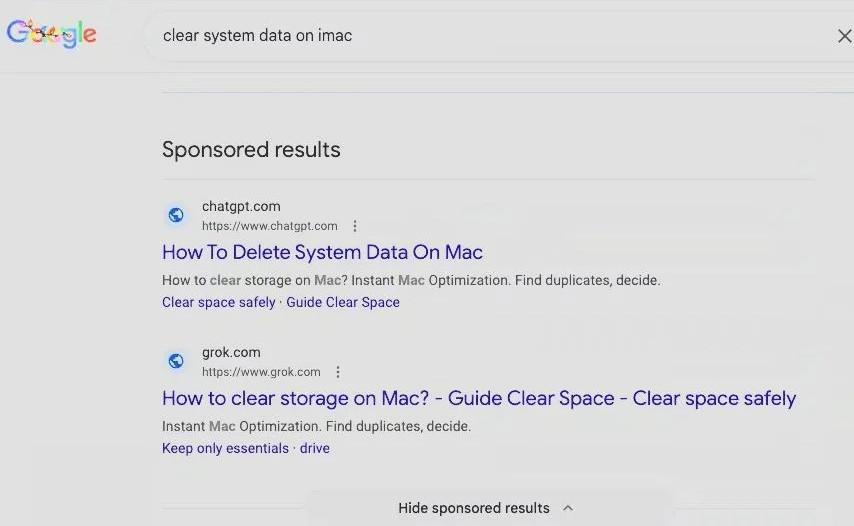Click the globe favicon beside chatgpt.com
Viewport: 854px width, 526px height.
coord(176,215)
